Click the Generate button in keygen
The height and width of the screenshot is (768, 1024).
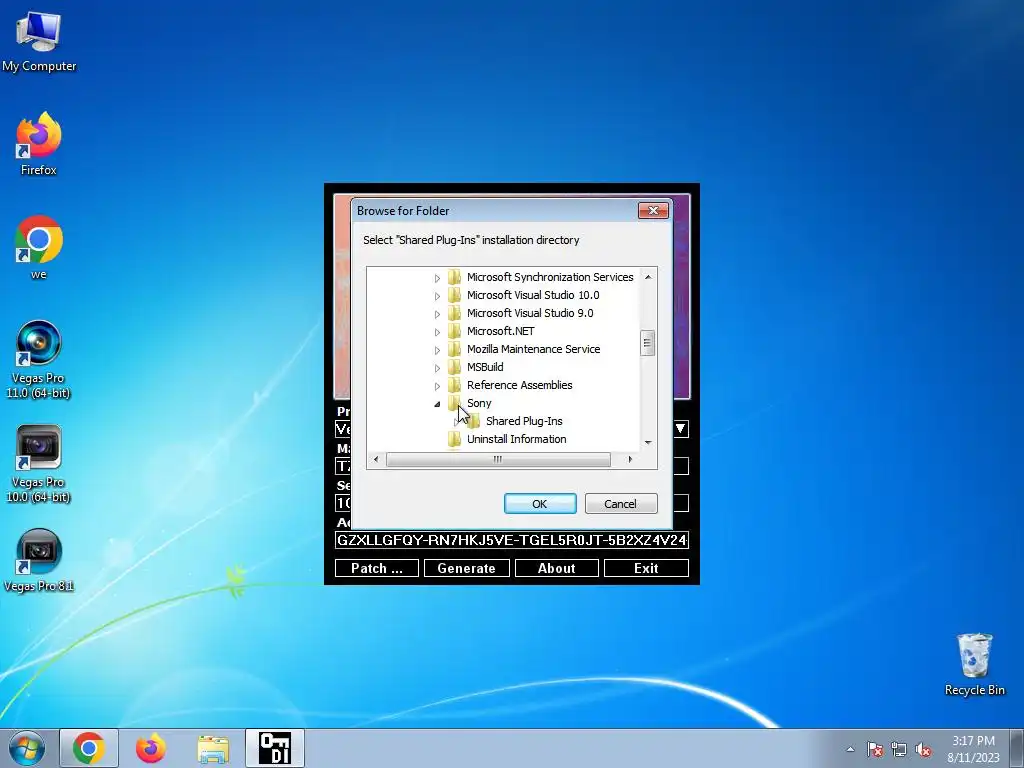(466, 568)
